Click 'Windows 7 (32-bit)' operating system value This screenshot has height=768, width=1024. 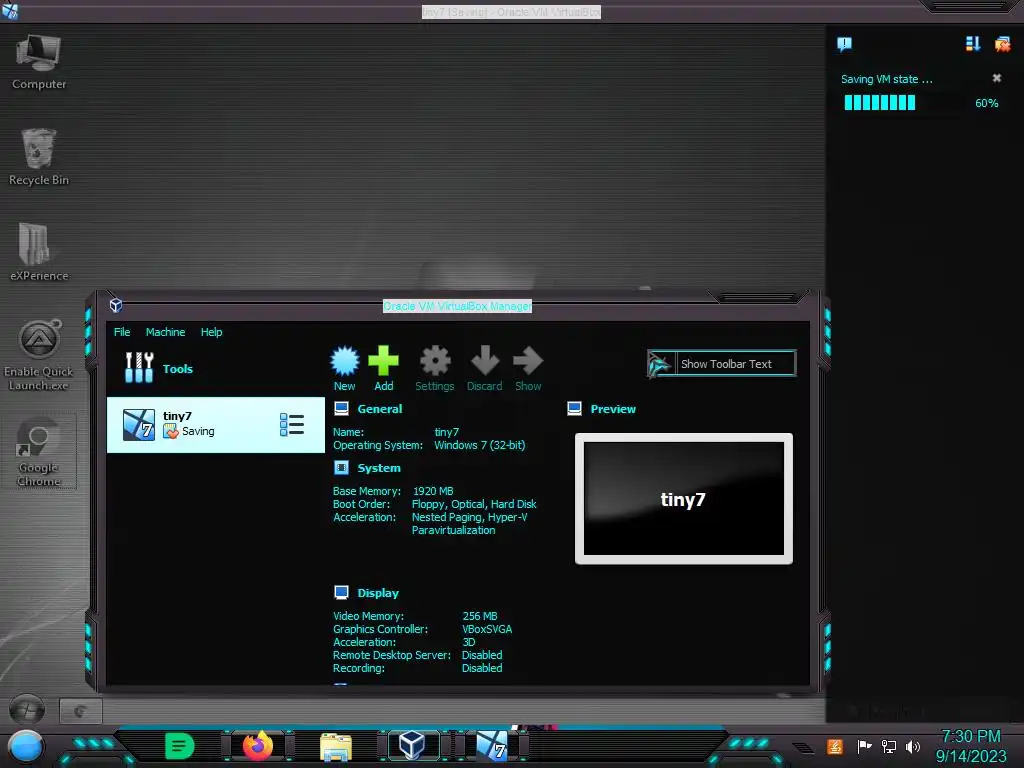(479, 445)
